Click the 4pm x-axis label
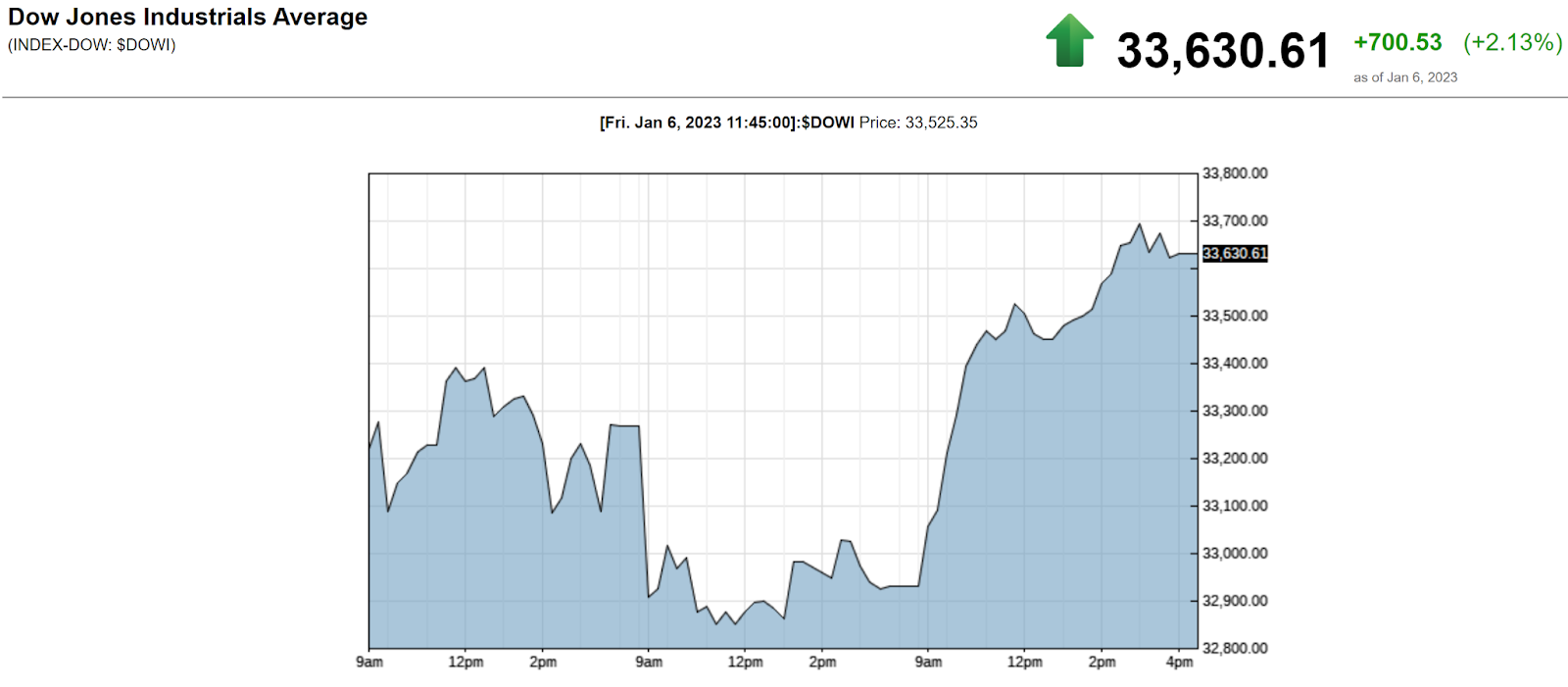1568x687 pixels. point(1180,662)
